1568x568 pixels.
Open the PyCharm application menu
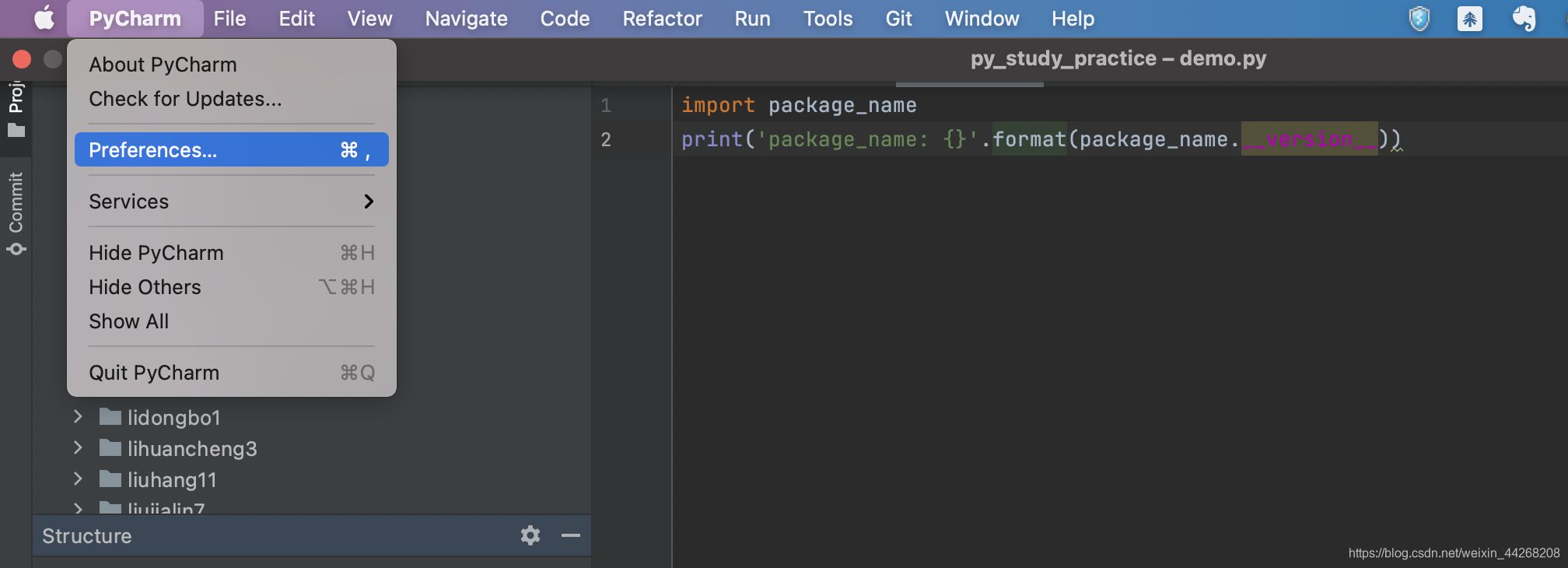click(135, 19)
